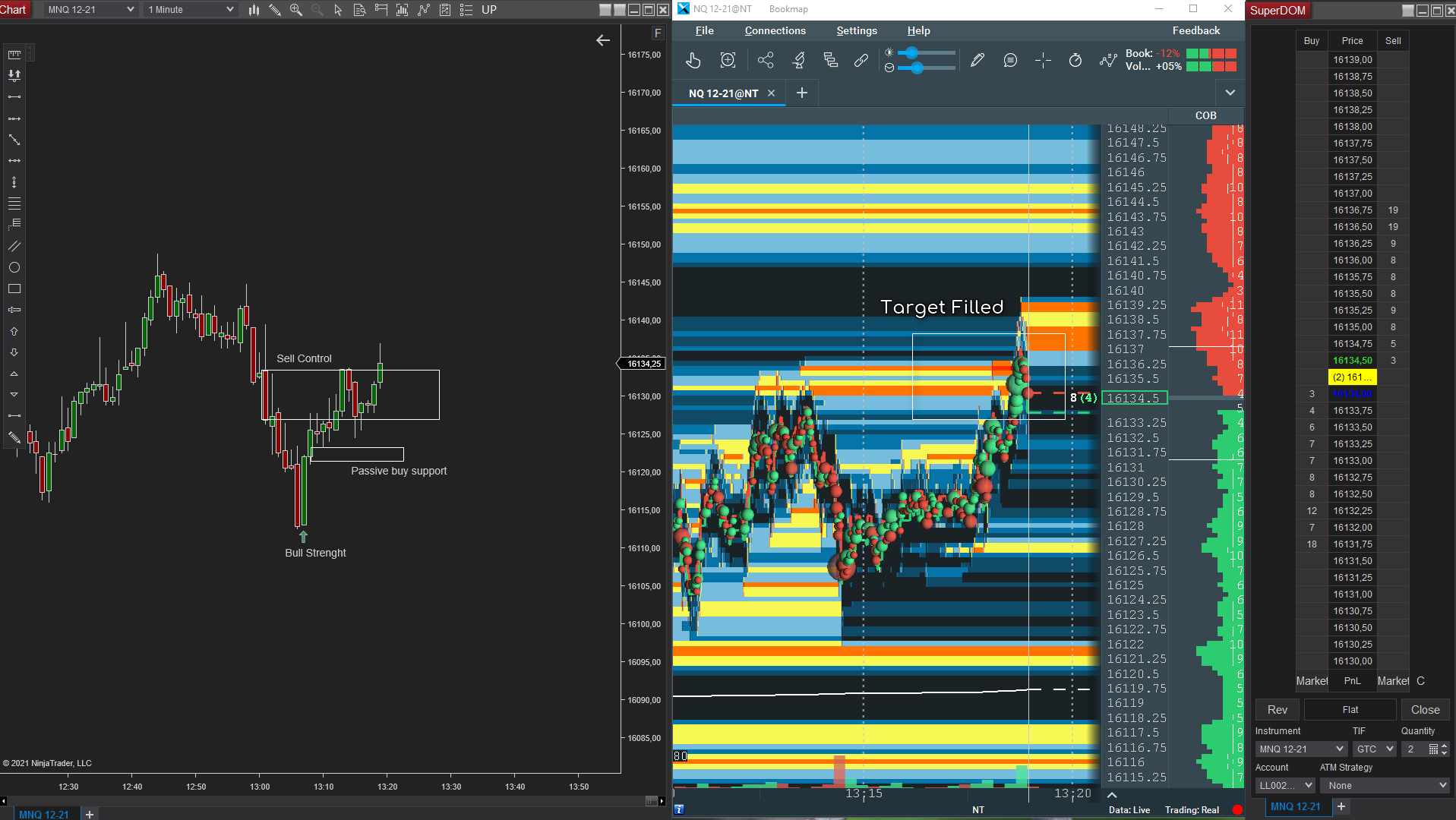Open the Bookmap notes speech bubble icon
The width and height of the screenshot is (1456, 820).
click(1010, 61)
